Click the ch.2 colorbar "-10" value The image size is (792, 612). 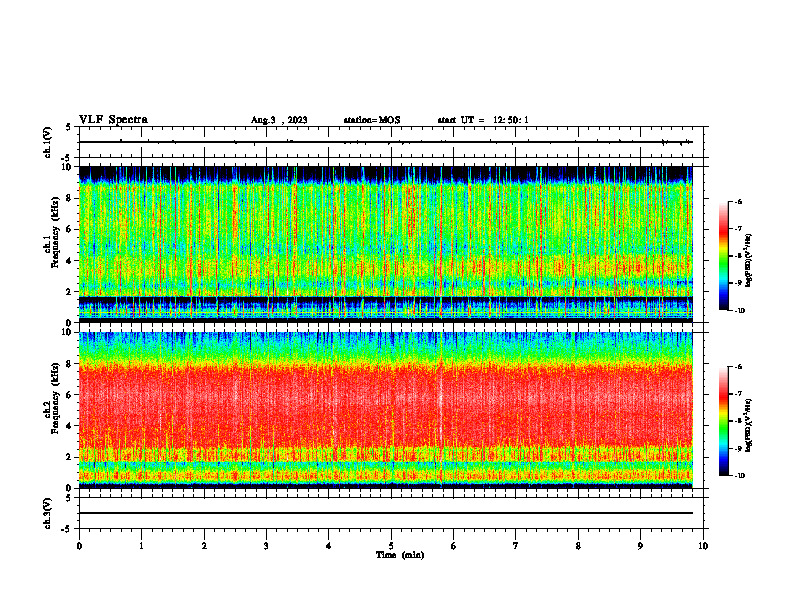coord(738,476)
